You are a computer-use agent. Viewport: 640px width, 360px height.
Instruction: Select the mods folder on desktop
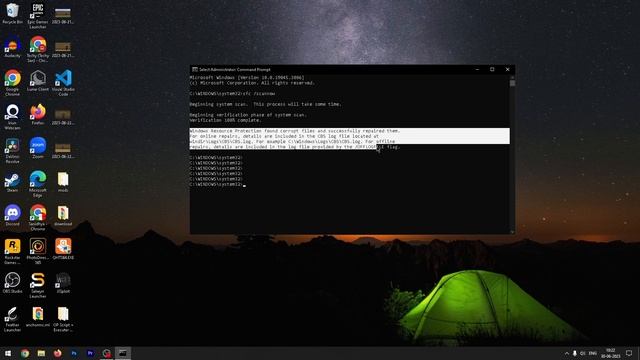pos(63,182)
